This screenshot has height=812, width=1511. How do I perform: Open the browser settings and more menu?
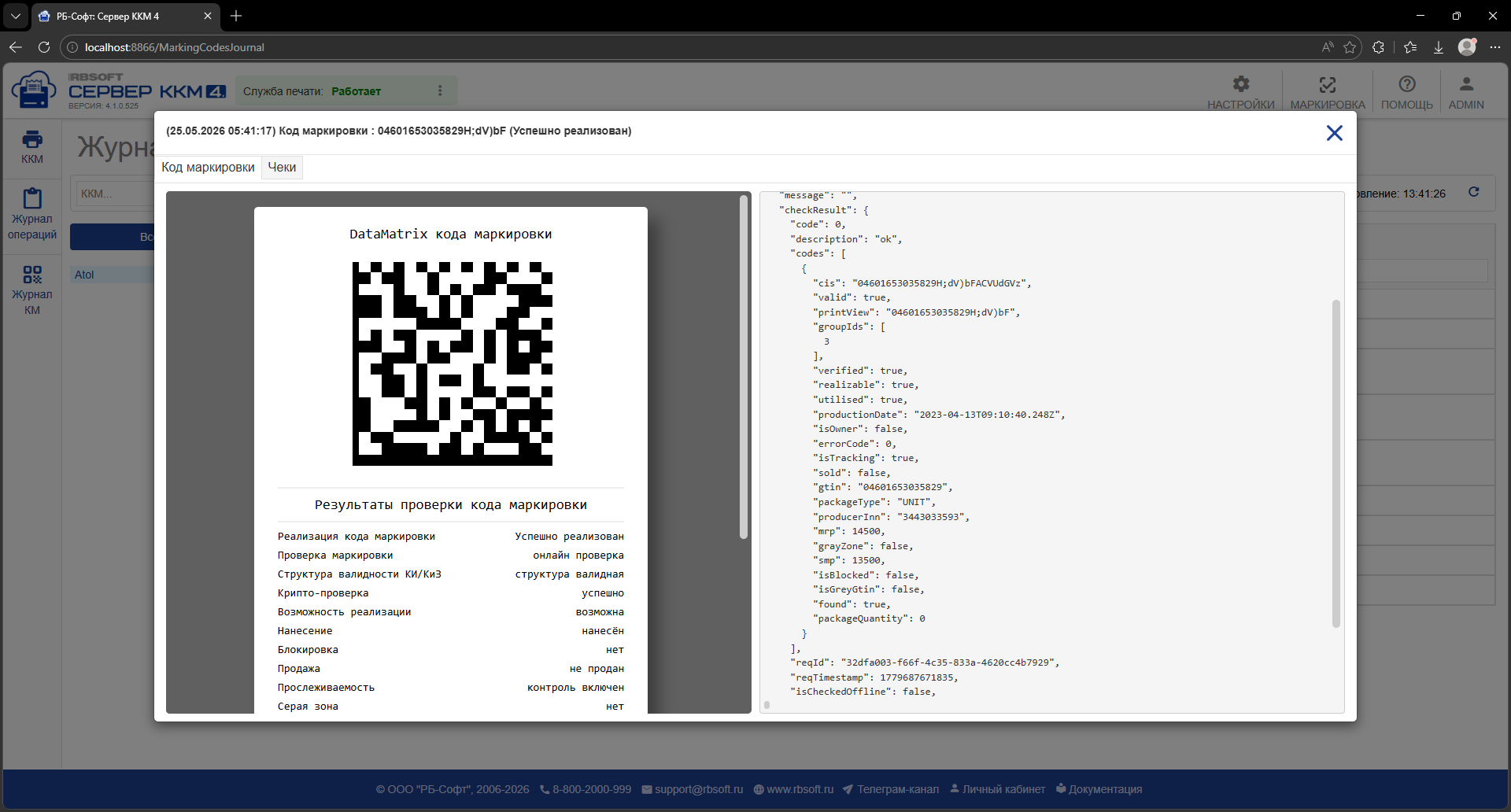click(x=1495, y=47)
